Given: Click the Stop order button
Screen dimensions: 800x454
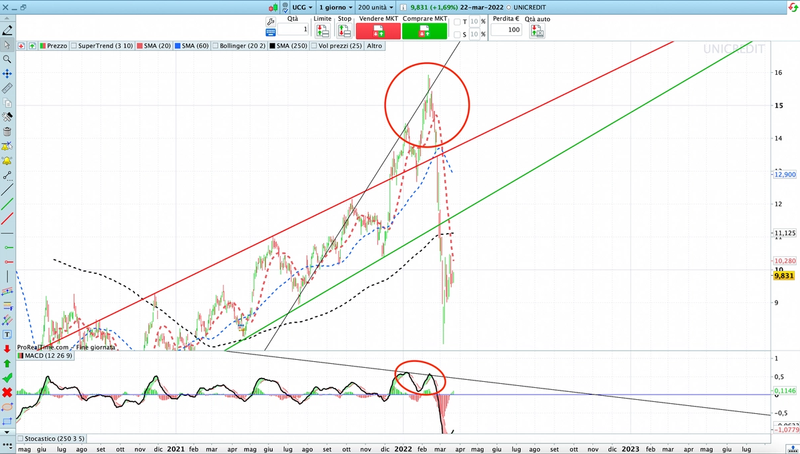Looking at the screenshot, I should pyautogui.click(x=344, y=31).
